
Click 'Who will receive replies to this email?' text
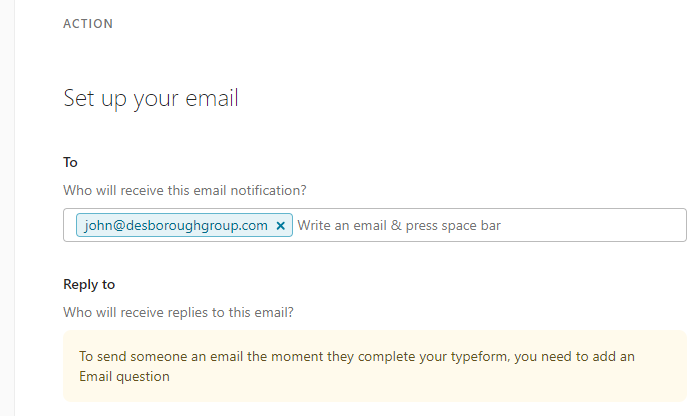[178, 312]
